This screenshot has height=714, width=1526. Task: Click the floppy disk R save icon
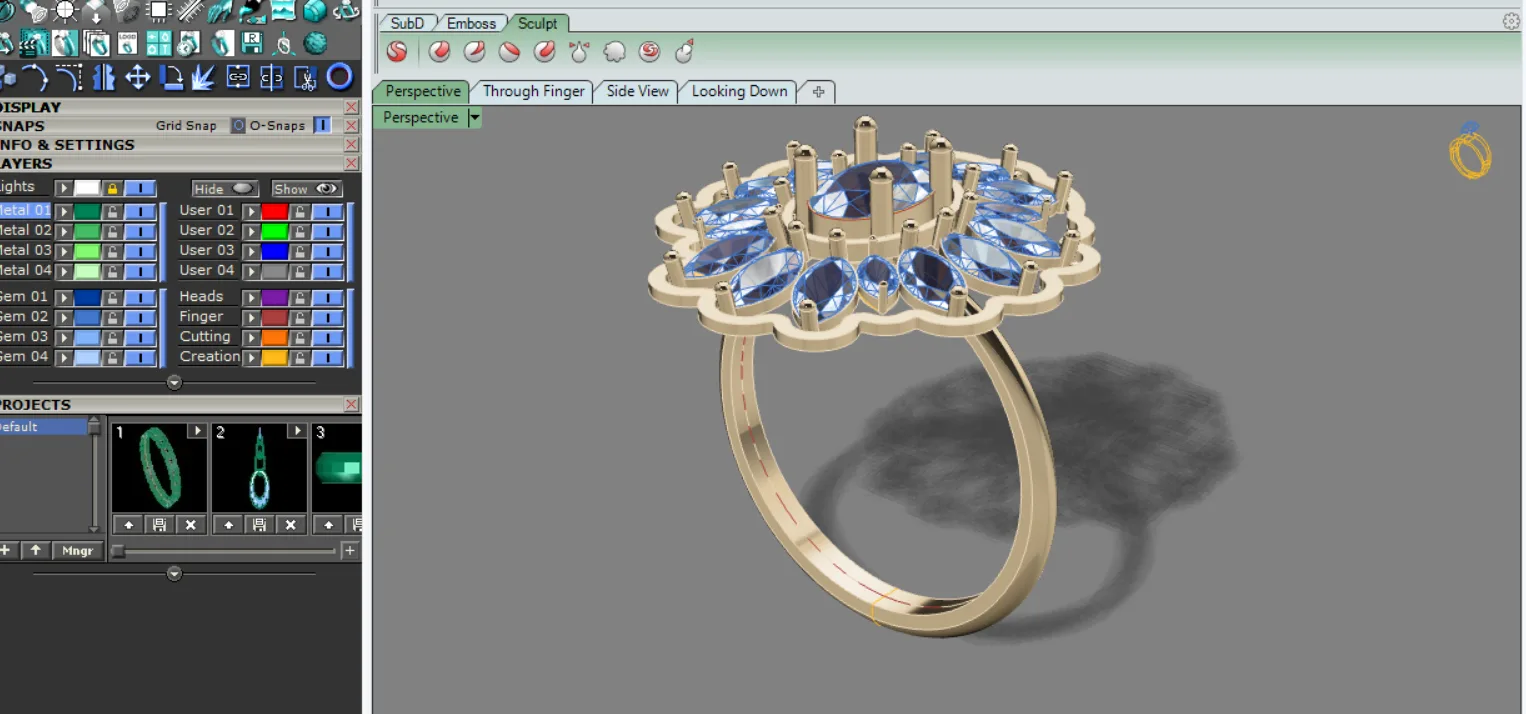(x=253, y=43)
